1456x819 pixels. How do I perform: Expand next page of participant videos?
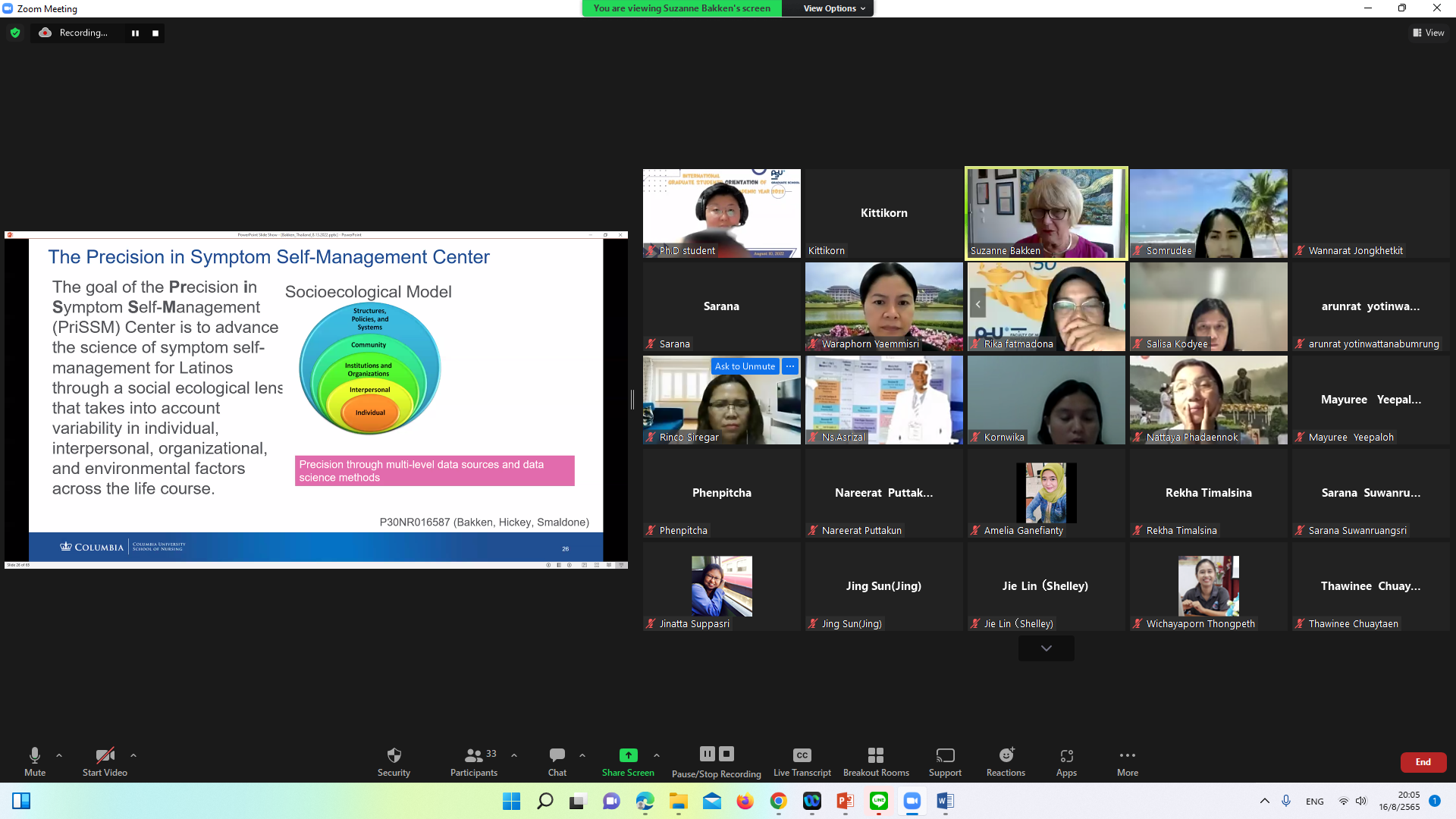1046,648
